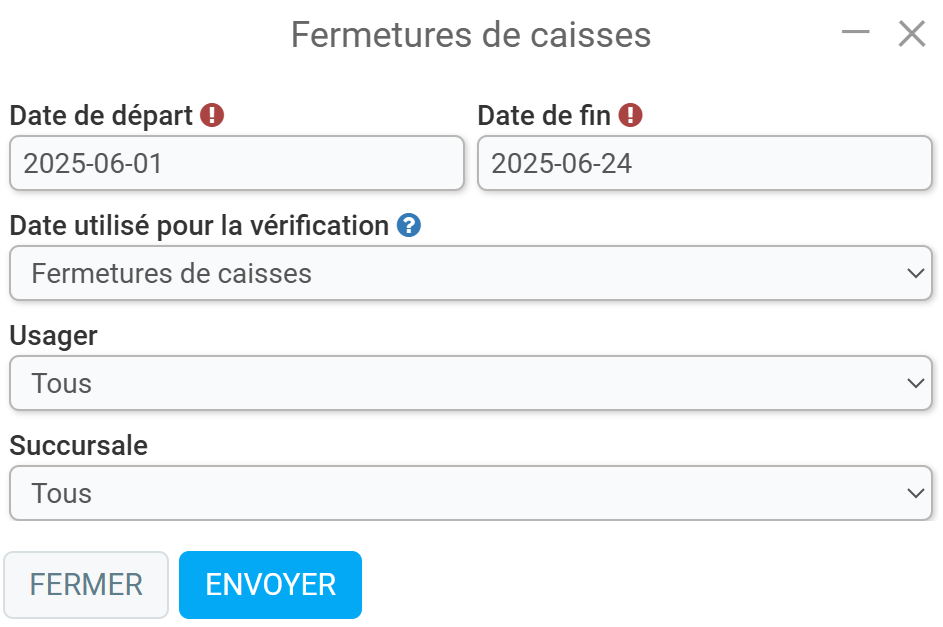Click the chevron arrow of the Usager select
Image resolution: width=943 pixels, height=627 pixels.
point(915,383)
